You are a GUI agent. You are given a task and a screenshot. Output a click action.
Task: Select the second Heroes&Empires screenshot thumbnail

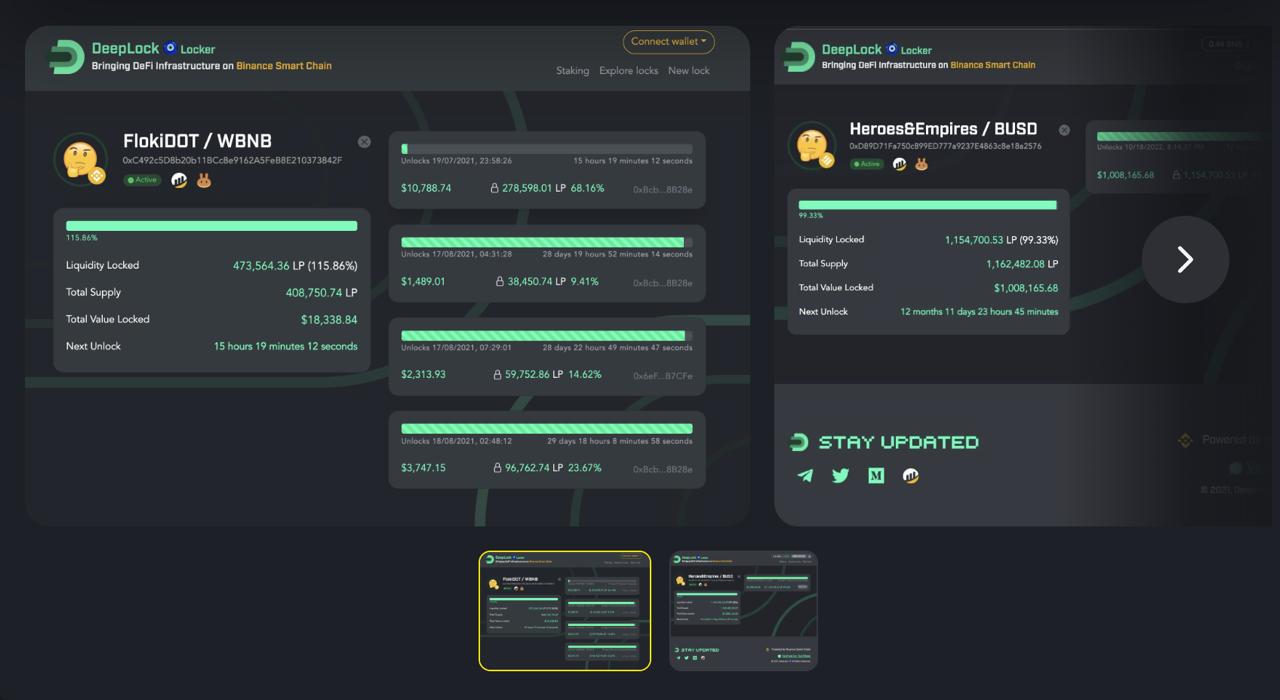point(743,610)
